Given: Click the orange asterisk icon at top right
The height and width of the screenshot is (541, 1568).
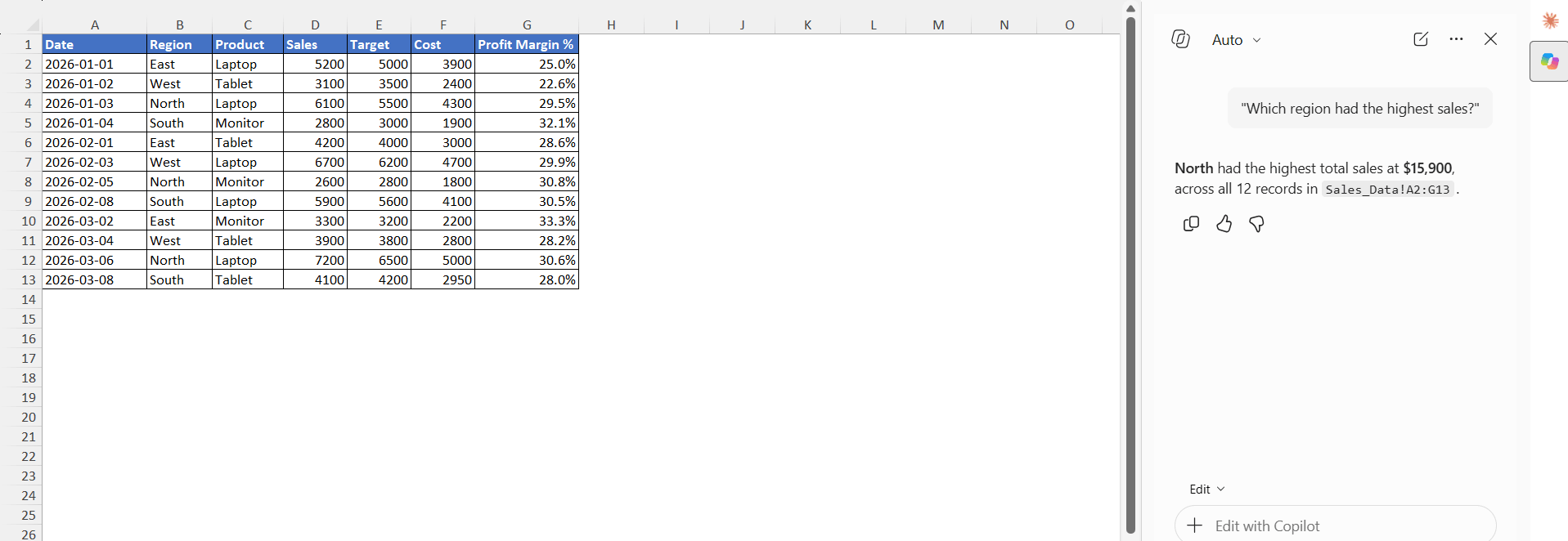Looking at the screenshot, I should (x=1550, y=20).
